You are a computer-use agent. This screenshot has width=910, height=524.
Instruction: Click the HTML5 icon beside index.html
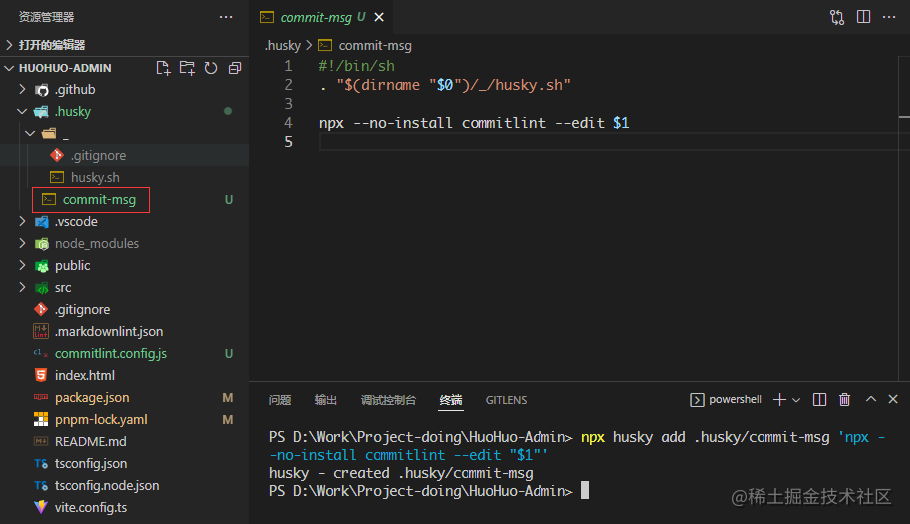pos(41,375)
